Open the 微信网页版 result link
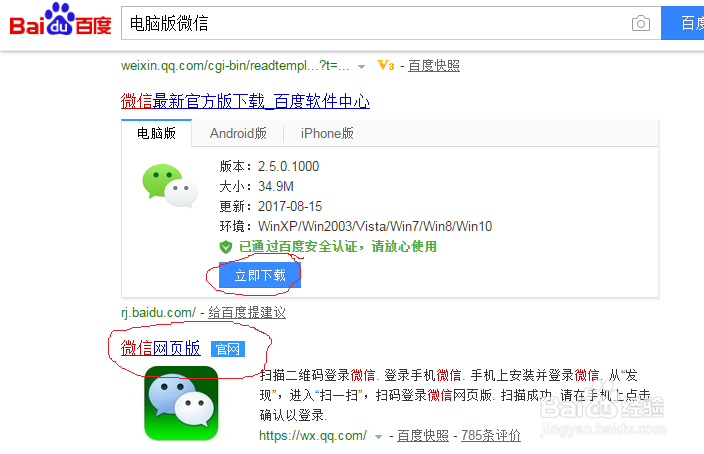Screen dimensions: 704x454 (x=160, y=348)
